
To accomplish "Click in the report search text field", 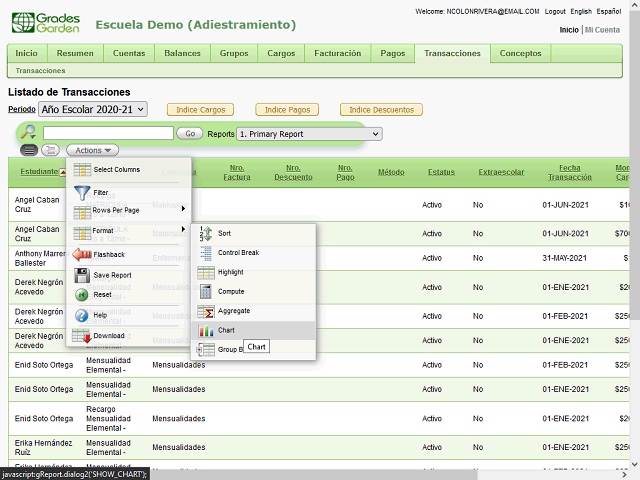I will point(109,133).
